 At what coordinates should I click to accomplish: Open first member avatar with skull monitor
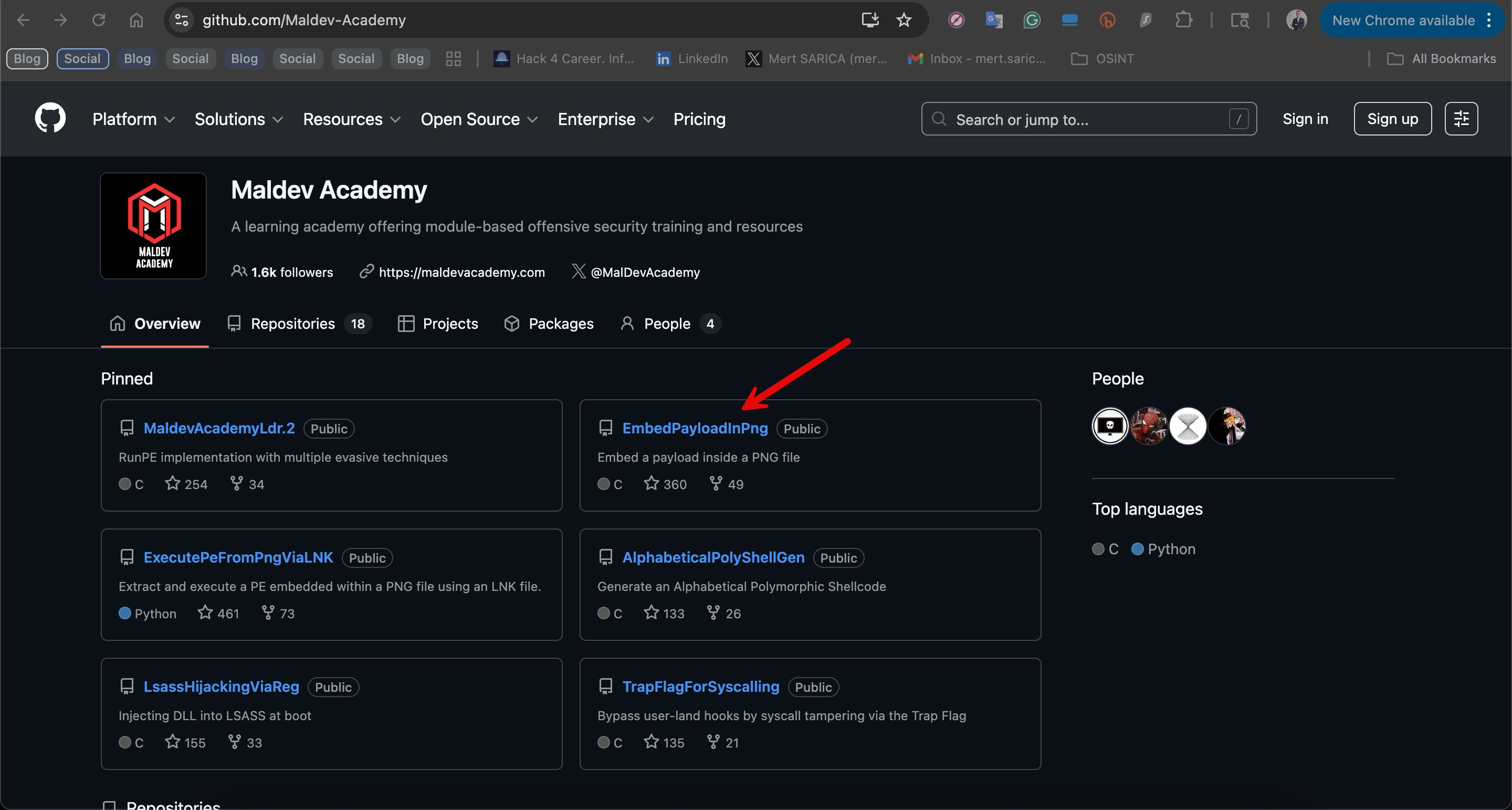coord(1110,426)
